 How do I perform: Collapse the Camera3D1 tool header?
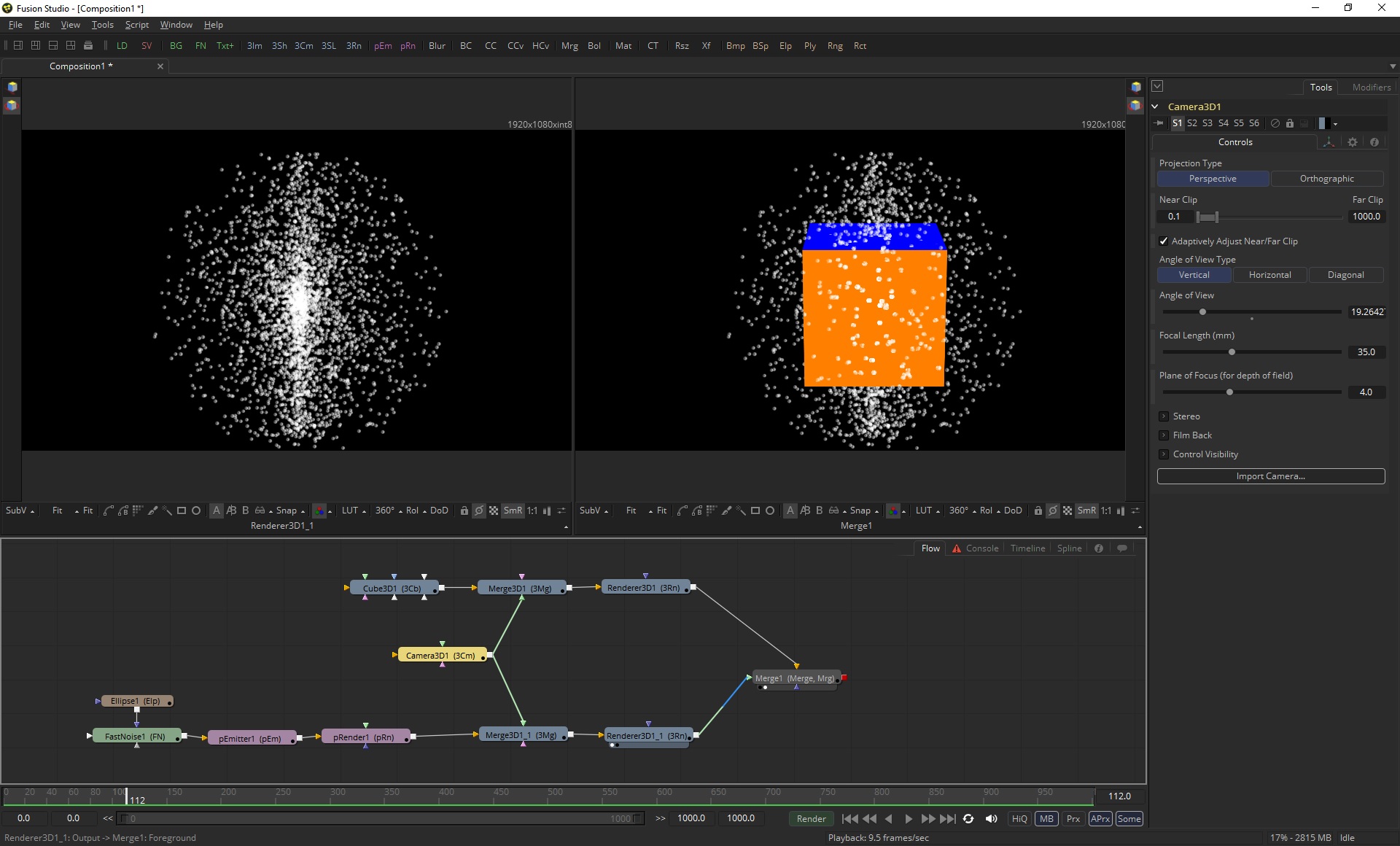(x=1155, y=106)
